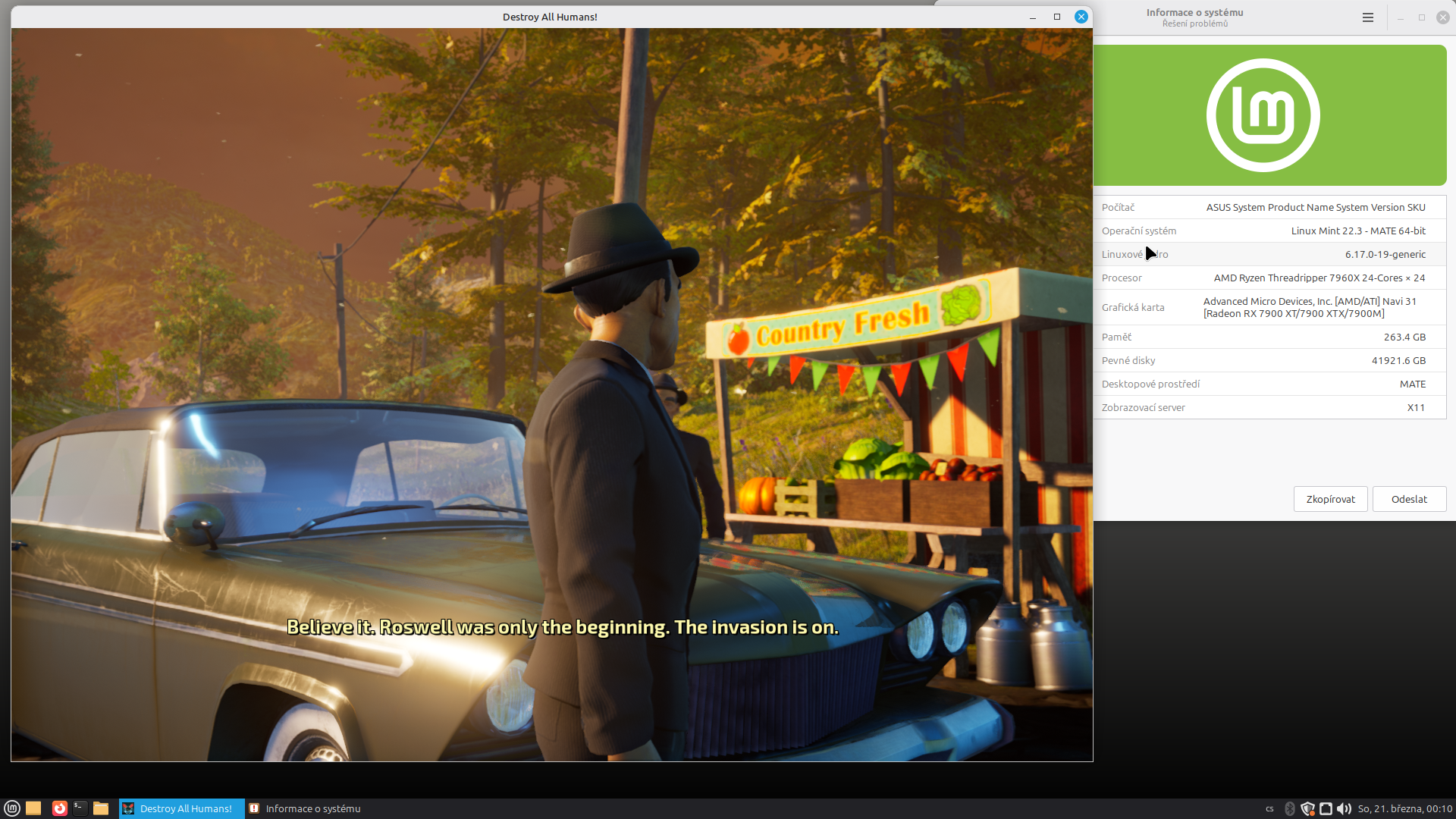The height and width of the screenshot is (819, 1456).
Task: Open the file manager folder icon
Action: [x=101, y=808]
